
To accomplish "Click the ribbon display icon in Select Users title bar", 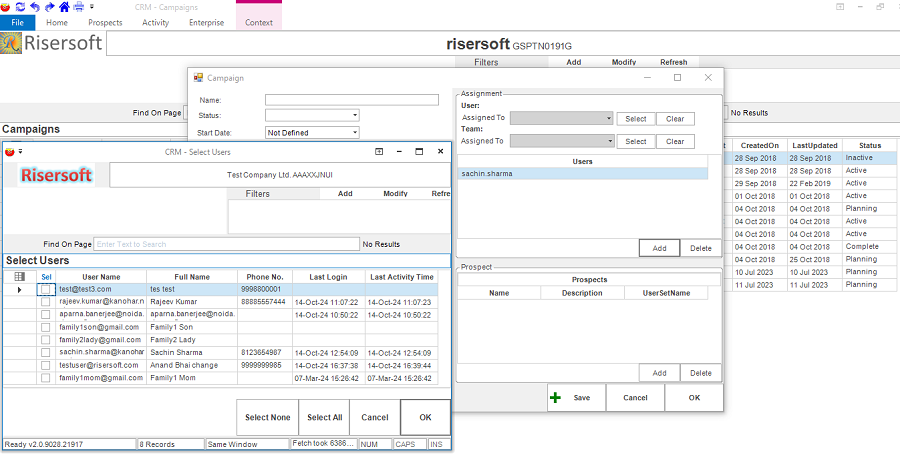I will [x=379, y=152].
